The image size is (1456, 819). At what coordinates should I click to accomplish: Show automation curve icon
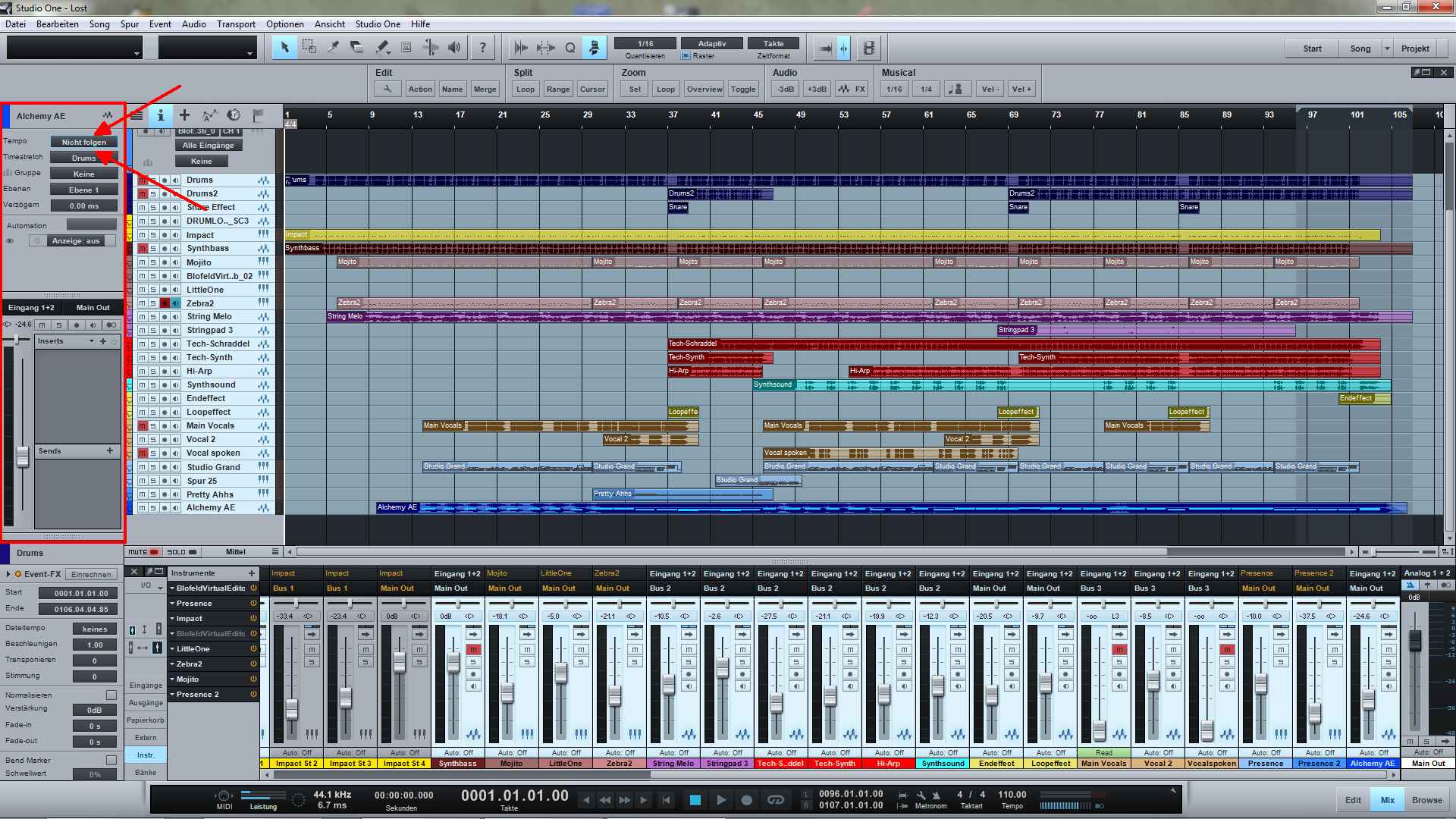pyautogui.click(x=209, y=115)
